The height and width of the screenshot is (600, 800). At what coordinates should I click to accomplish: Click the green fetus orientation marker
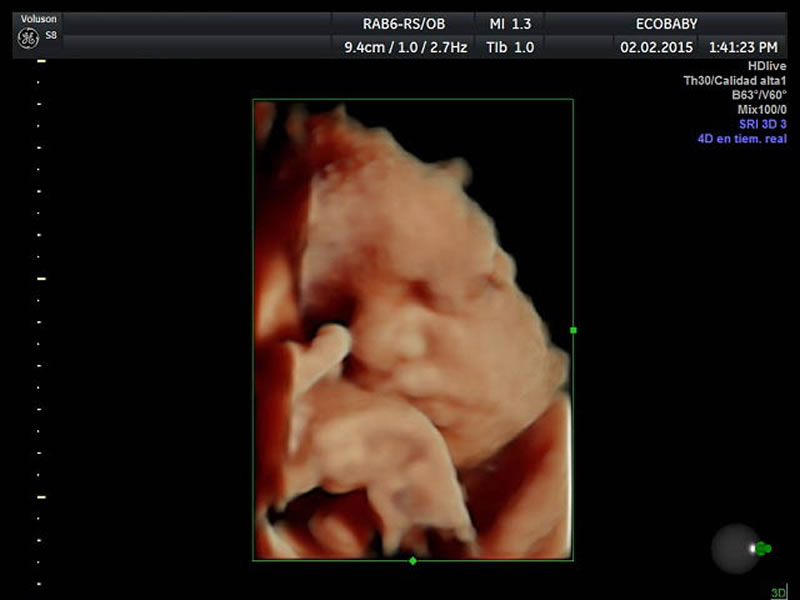(x=763, y=548)
